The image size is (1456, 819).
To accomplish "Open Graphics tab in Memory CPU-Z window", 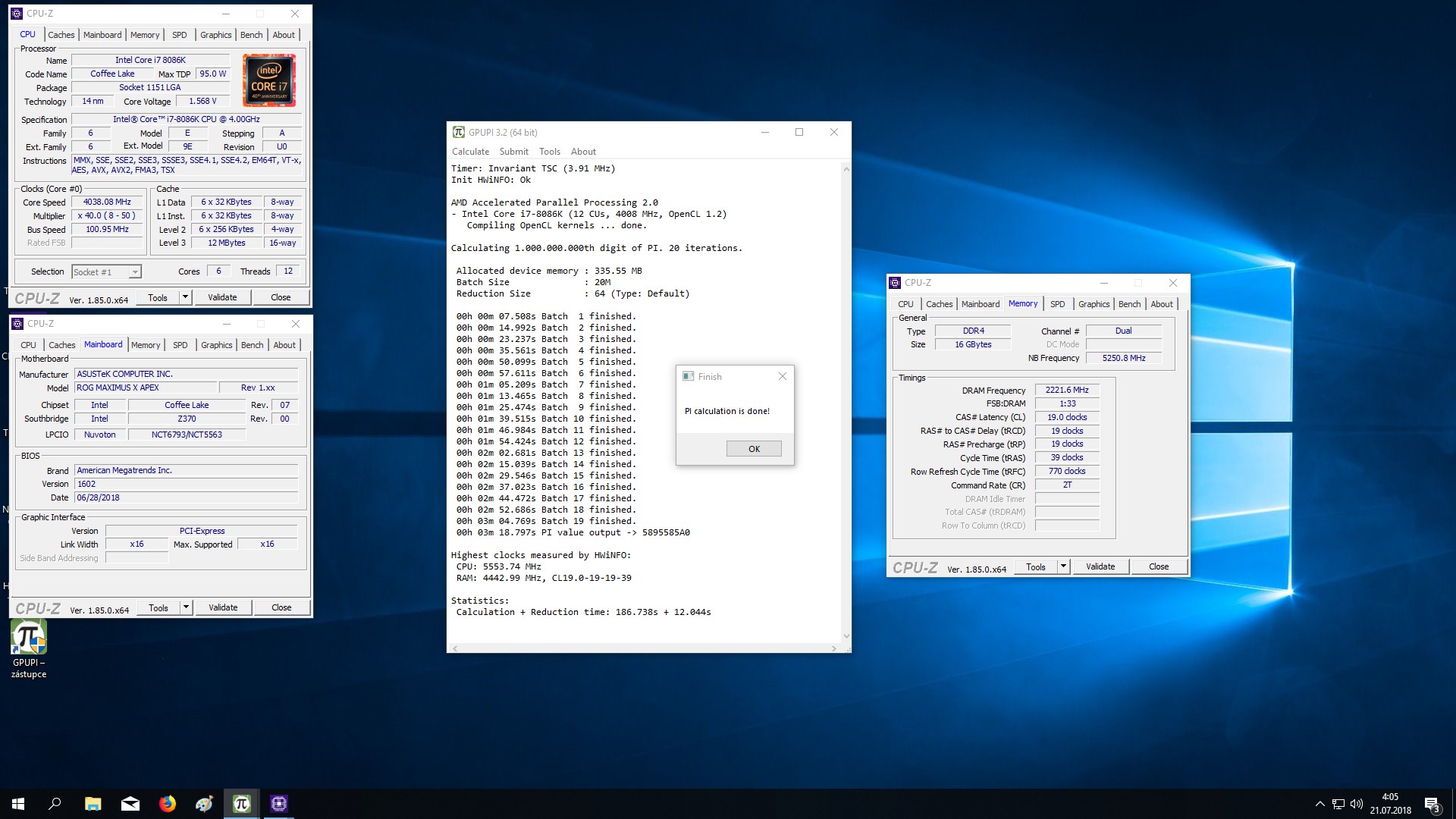I will coord(1094,304).
